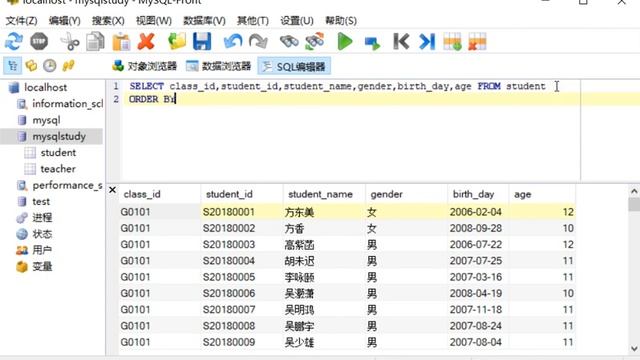
Task: Select cell S20180004
Action: [x=242, y=261]
